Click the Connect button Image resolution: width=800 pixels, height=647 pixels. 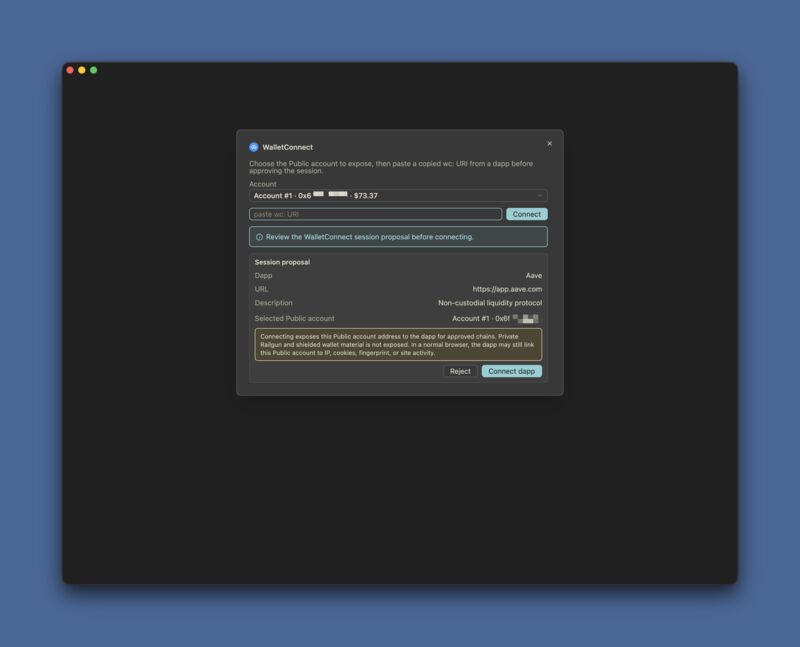tap(527, 214)
